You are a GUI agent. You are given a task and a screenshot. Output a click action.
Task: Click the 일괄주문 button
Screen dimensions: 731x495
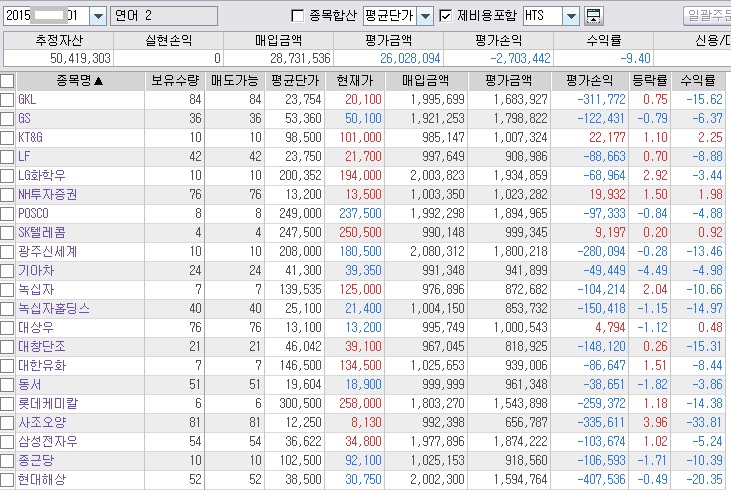tap(707, 16)
